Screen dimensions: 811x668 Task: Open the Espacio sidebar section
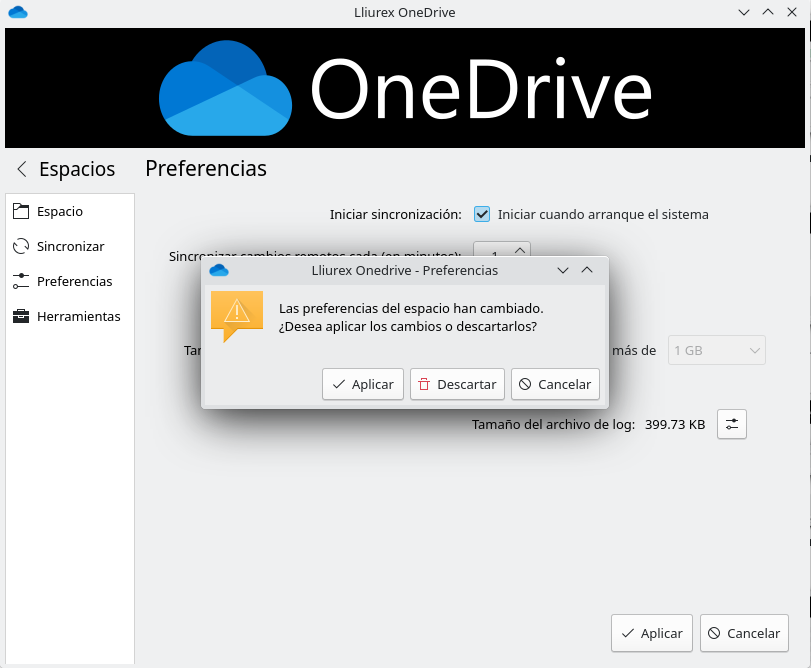point(70,211)
